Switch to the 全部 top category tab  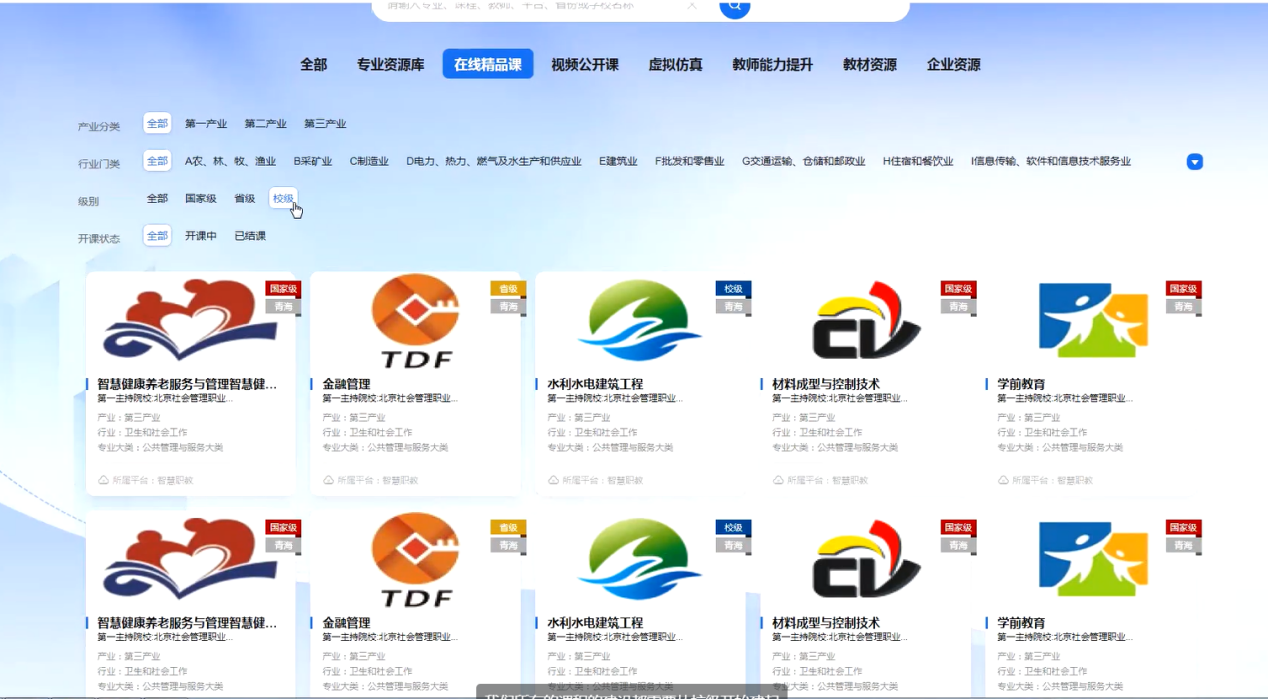pyautogui.click(x=314, y=64)
